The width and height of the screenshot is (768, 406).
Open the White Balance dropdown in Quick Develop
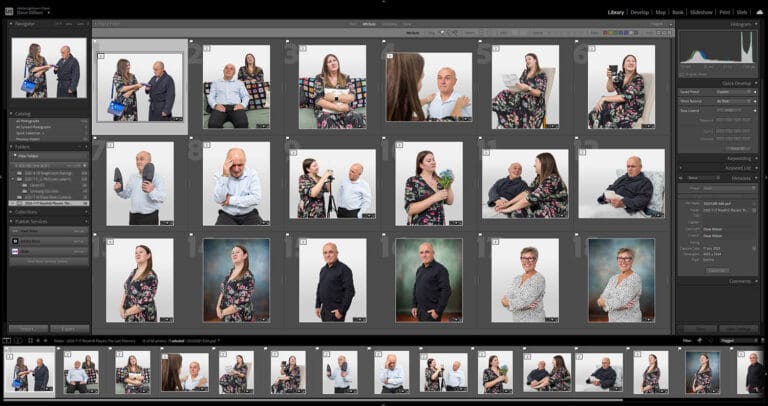733,101
